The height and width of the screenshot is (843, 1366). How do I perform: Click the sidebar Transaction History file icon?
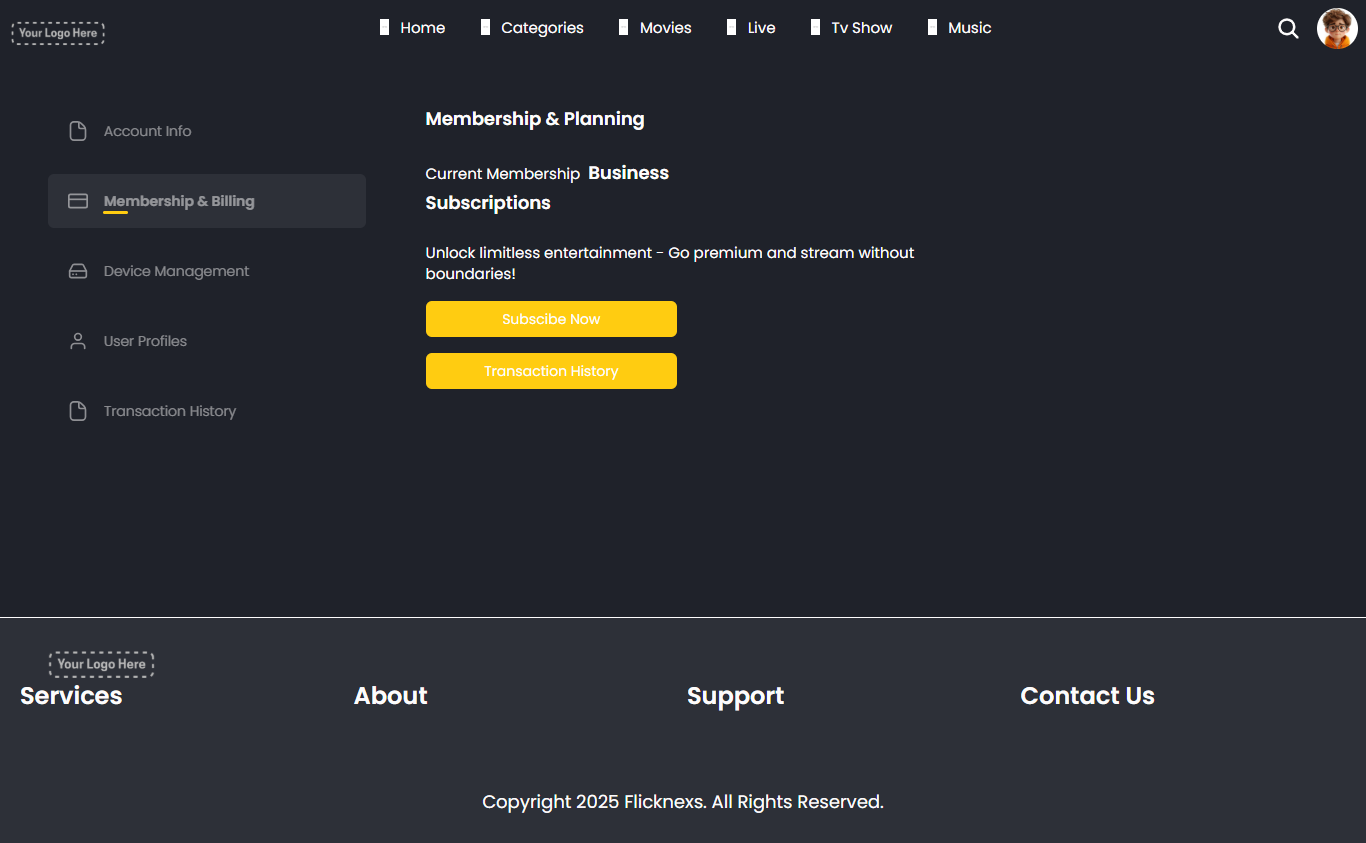point(78,411)
